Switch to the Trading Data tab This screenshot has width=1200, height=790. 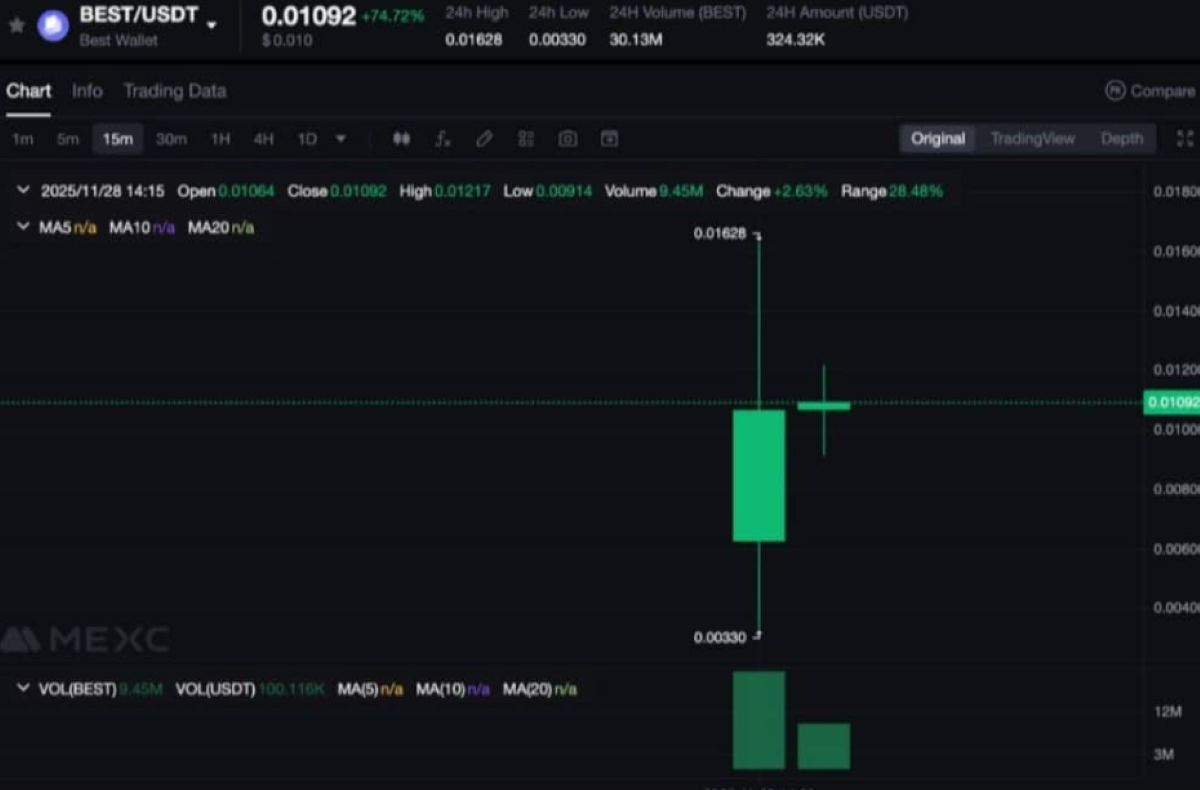(174, 90)
